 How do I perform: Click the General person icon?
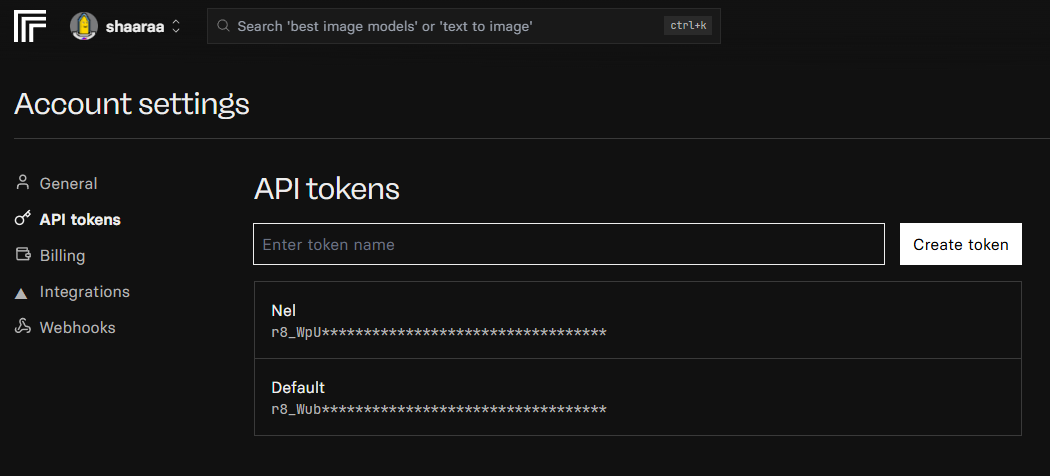(x=23, y=183)
